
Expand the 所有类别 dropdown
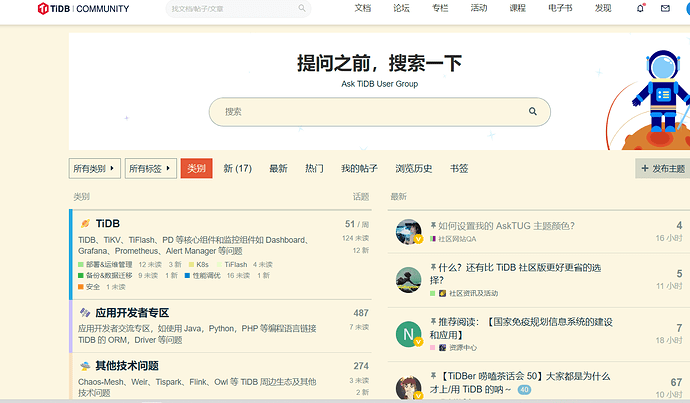(x=95, y=169)
